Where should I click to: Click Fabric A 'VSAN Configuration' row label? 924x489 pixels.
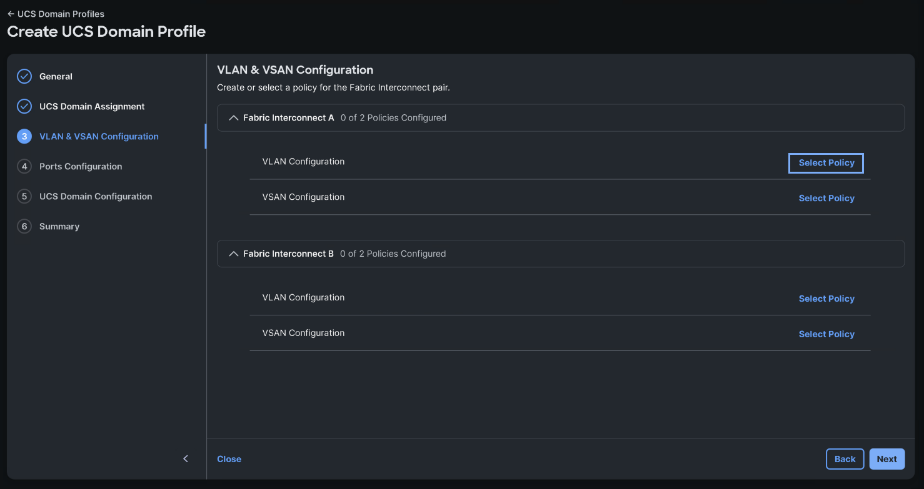pyautogui.click(x=303, y=197)
